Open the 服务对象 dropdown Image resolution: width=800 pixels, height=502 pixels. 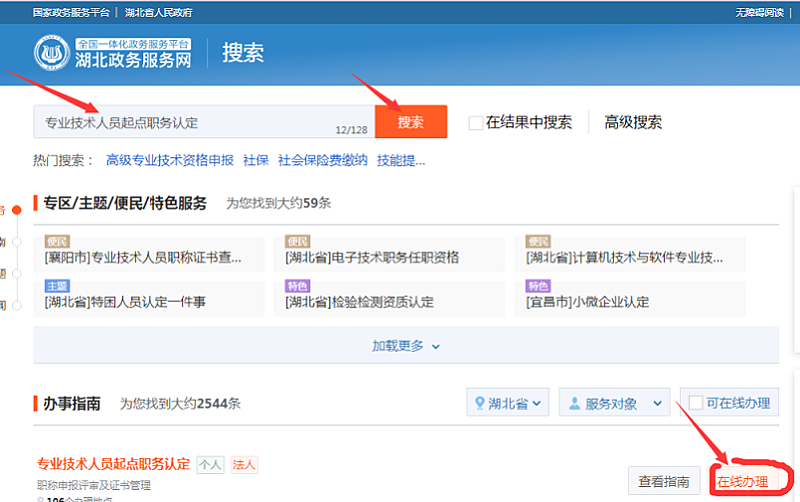614,404
